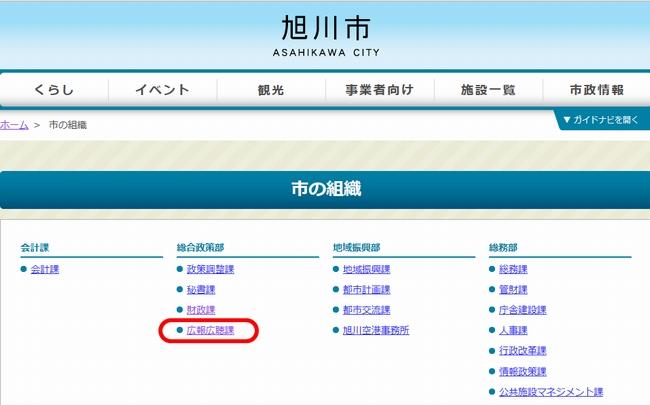The image size is (650, 405).
Task: Select the イベント menu item
Action: tap(162, 90)
